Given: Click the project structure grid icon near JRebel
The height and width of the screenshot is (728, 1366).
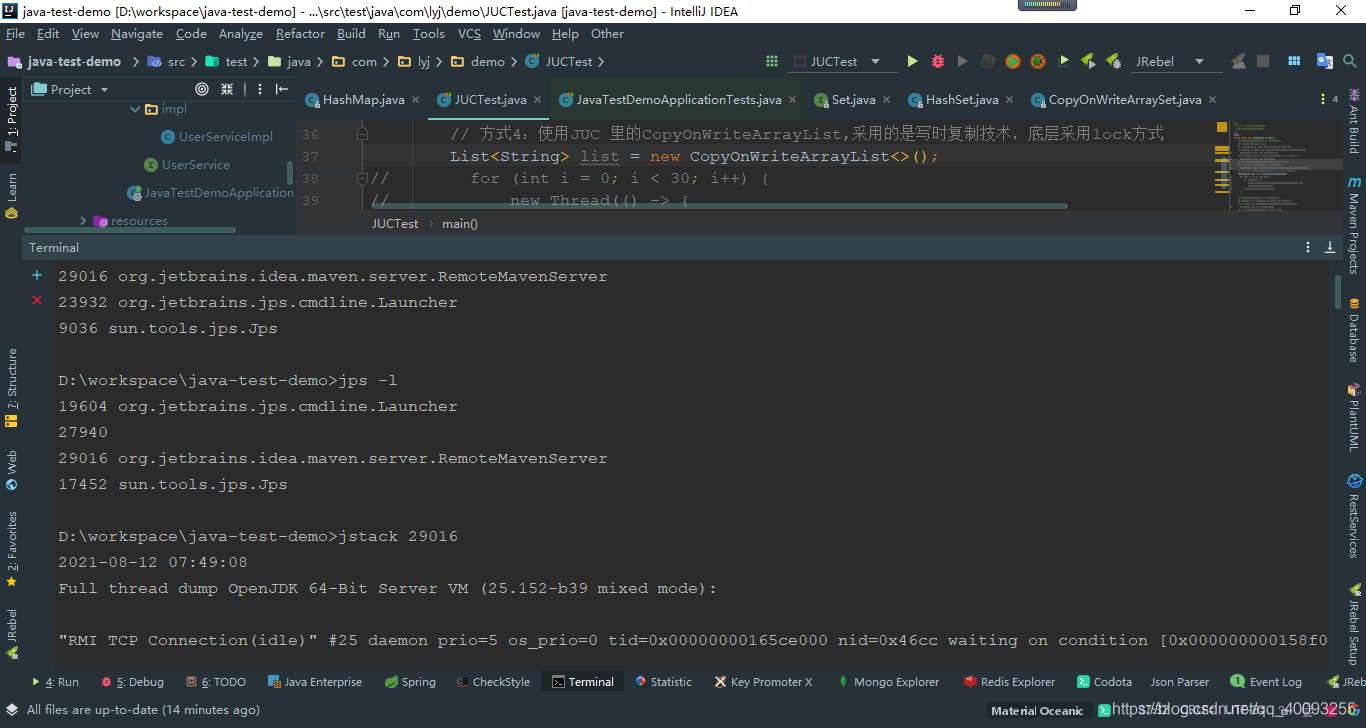Looking at the screenshot, I should click(x=1295, y=61).
